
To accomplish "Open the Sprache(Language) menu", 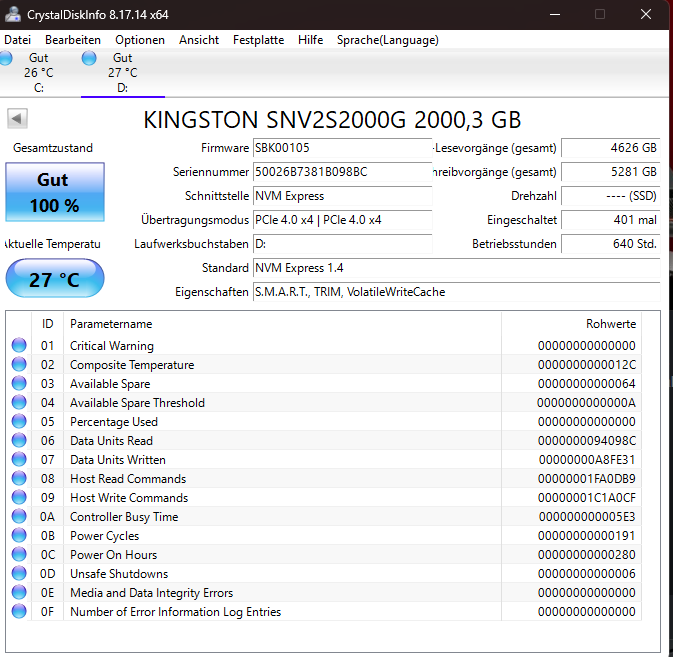I will coord(388,40).
